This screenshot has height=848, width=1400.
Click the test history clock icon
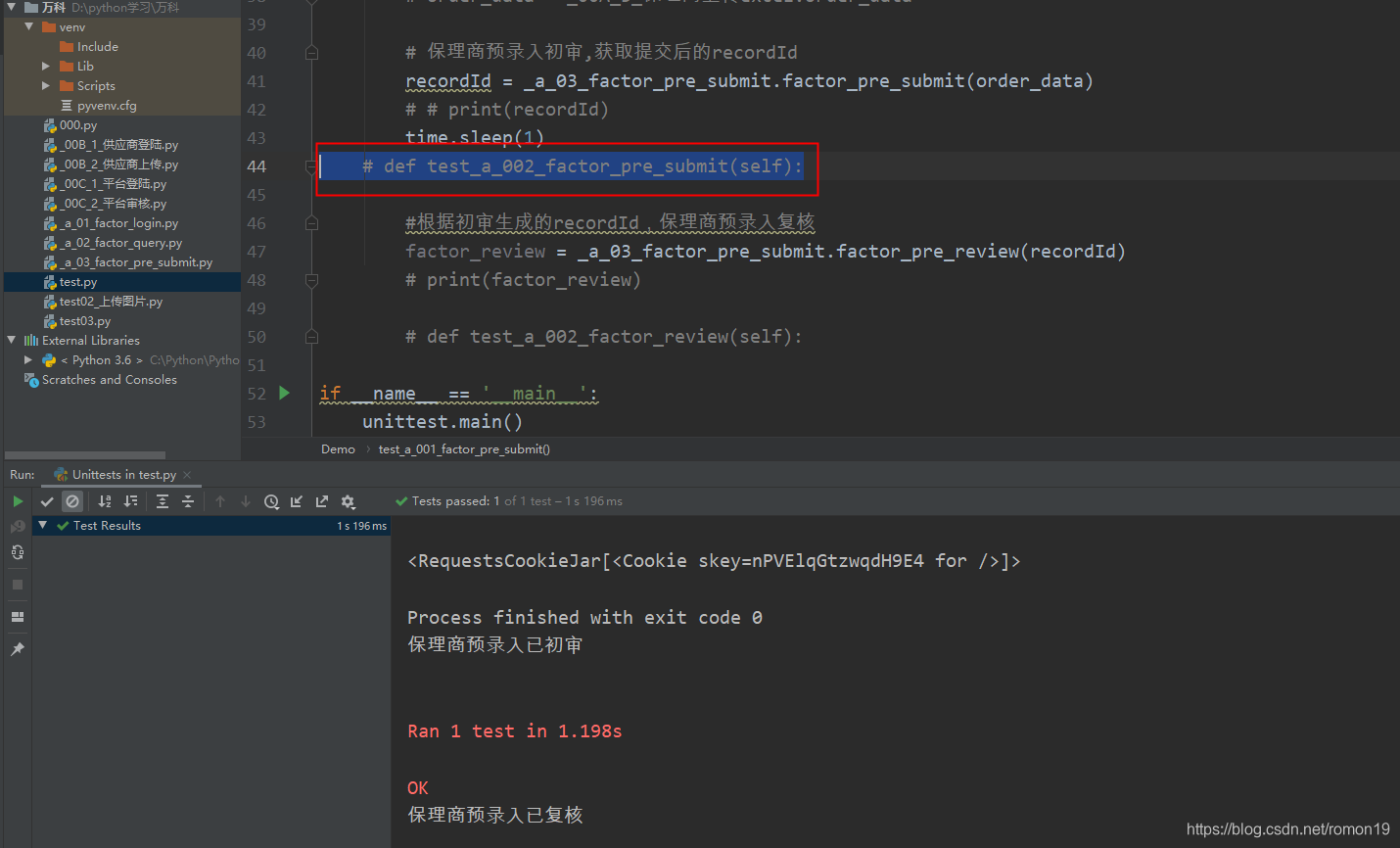pos(271,500)
